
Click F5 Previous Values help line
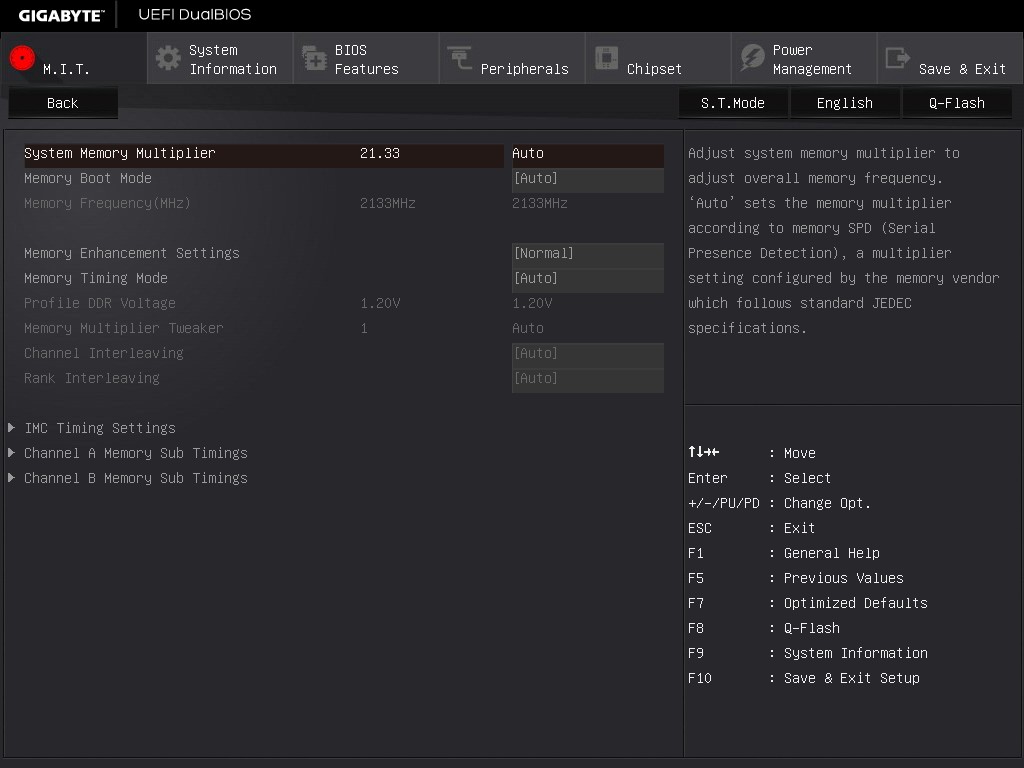(x=796, y=578)
